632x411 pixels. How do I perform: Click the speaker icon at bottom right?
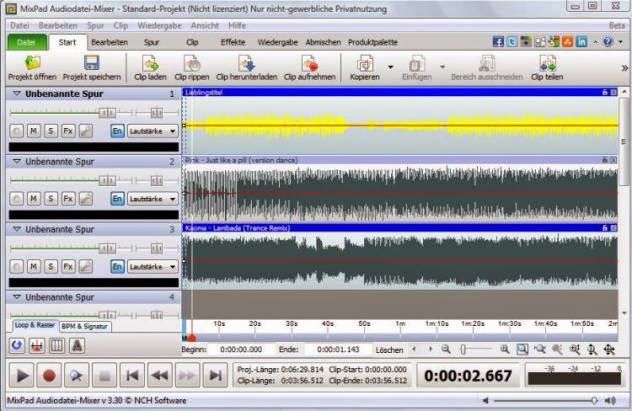coord(610,400)
